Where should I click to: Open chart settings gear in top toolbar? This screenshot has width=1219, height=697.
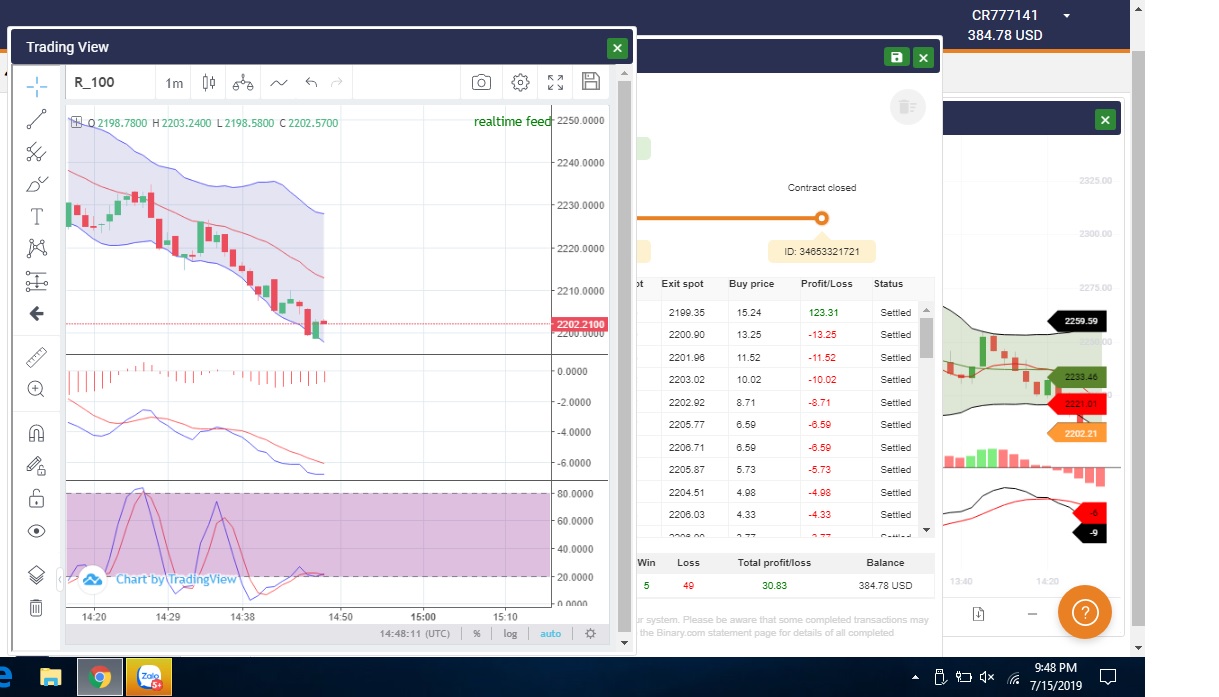520,83
